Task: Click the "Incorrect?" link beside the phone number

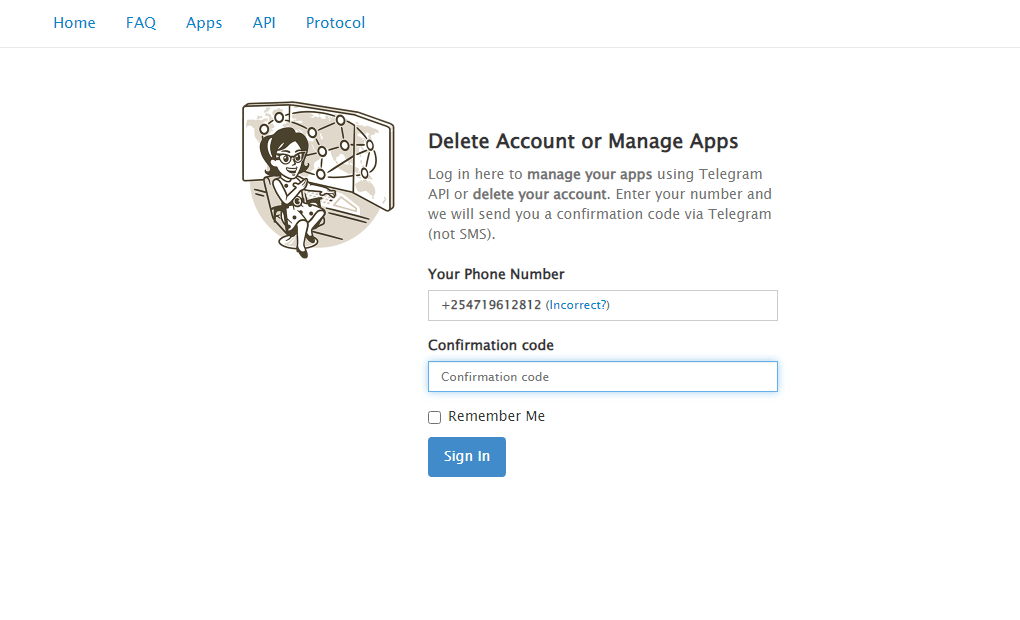Action: coord(579,305)
